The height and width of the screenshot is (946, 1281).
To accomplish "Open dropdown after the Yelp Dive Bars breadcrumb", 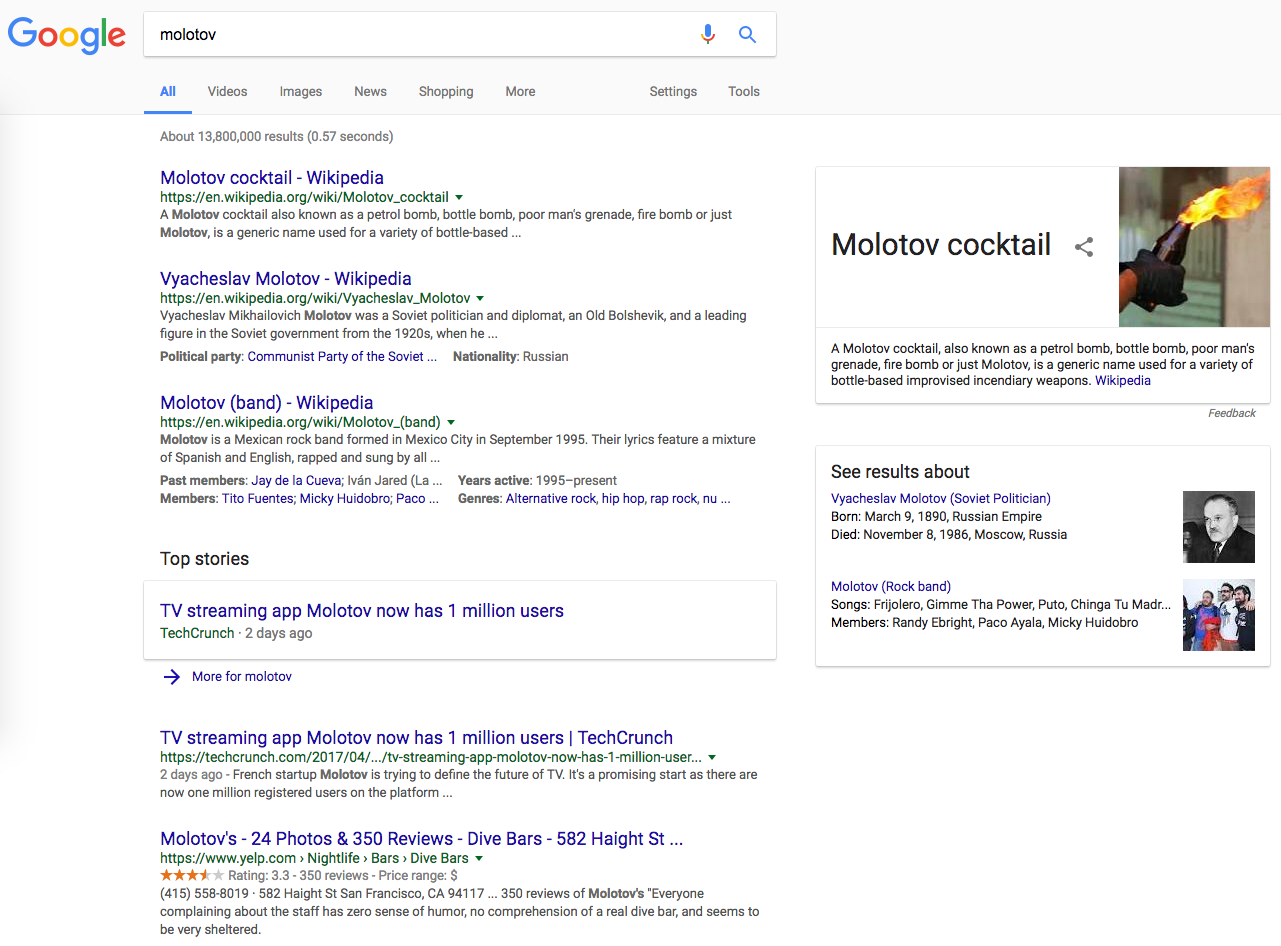I will pos(479,858).
